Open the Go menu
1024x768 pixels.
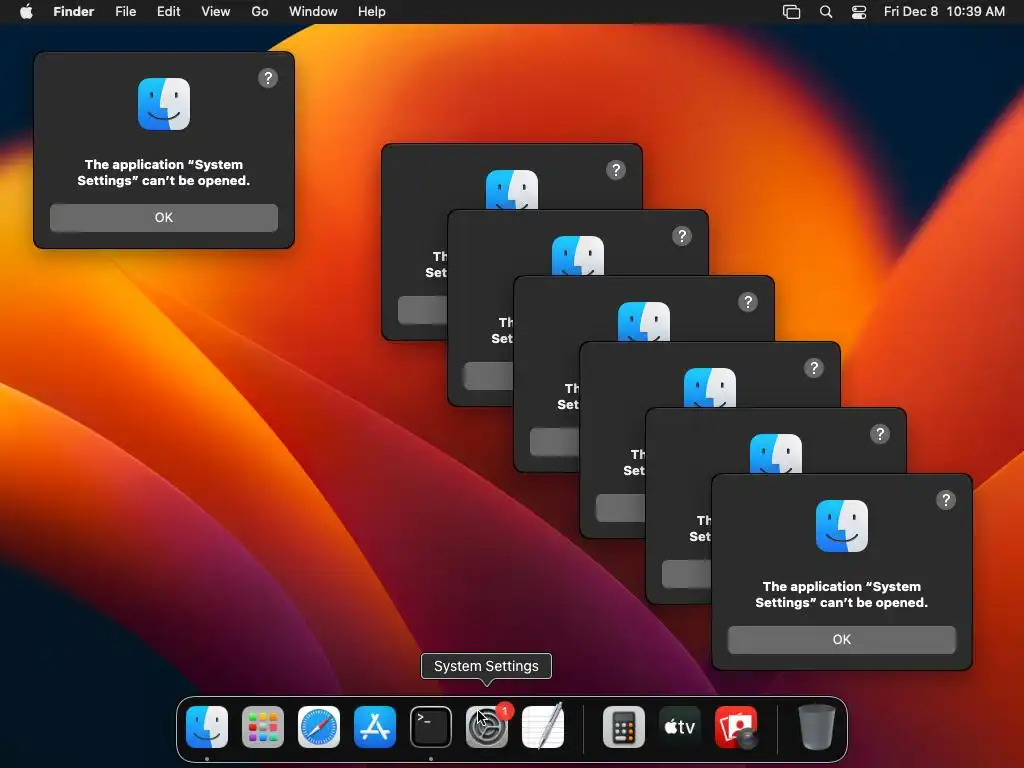click(260, 12)
